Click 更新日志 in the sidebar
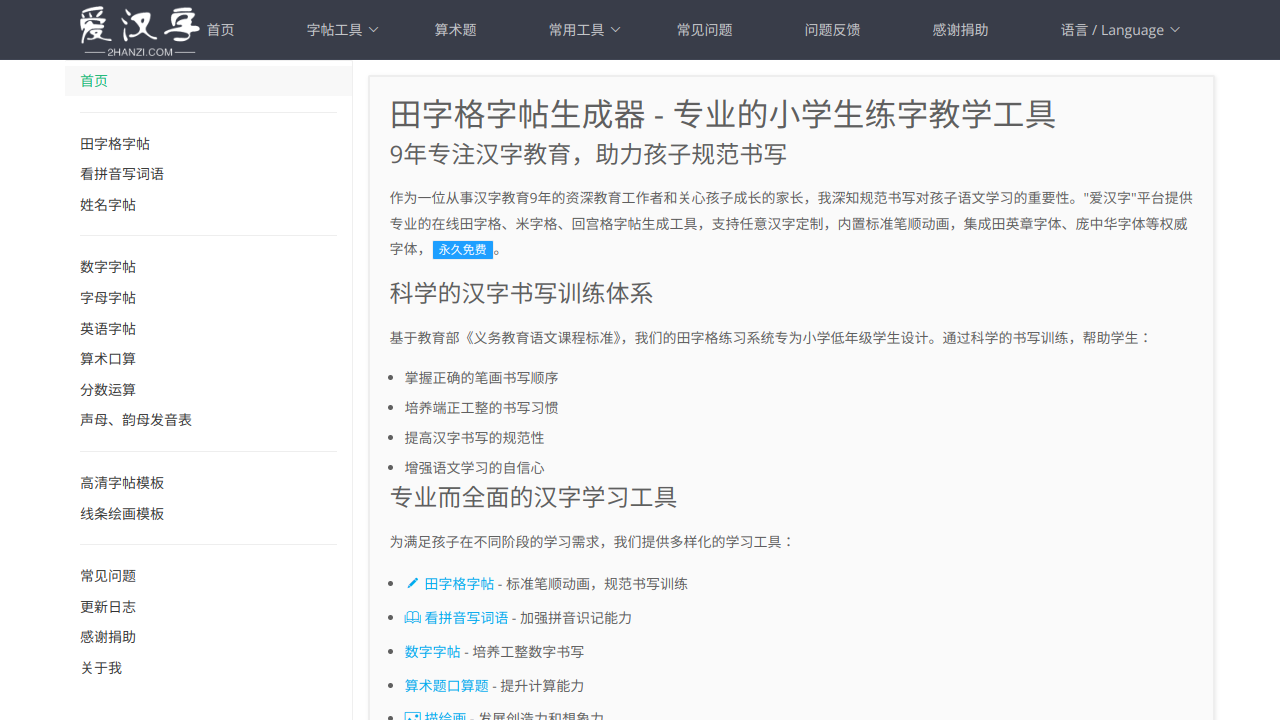This screenshot has height=720, width=1280. (x=108, y=606)
